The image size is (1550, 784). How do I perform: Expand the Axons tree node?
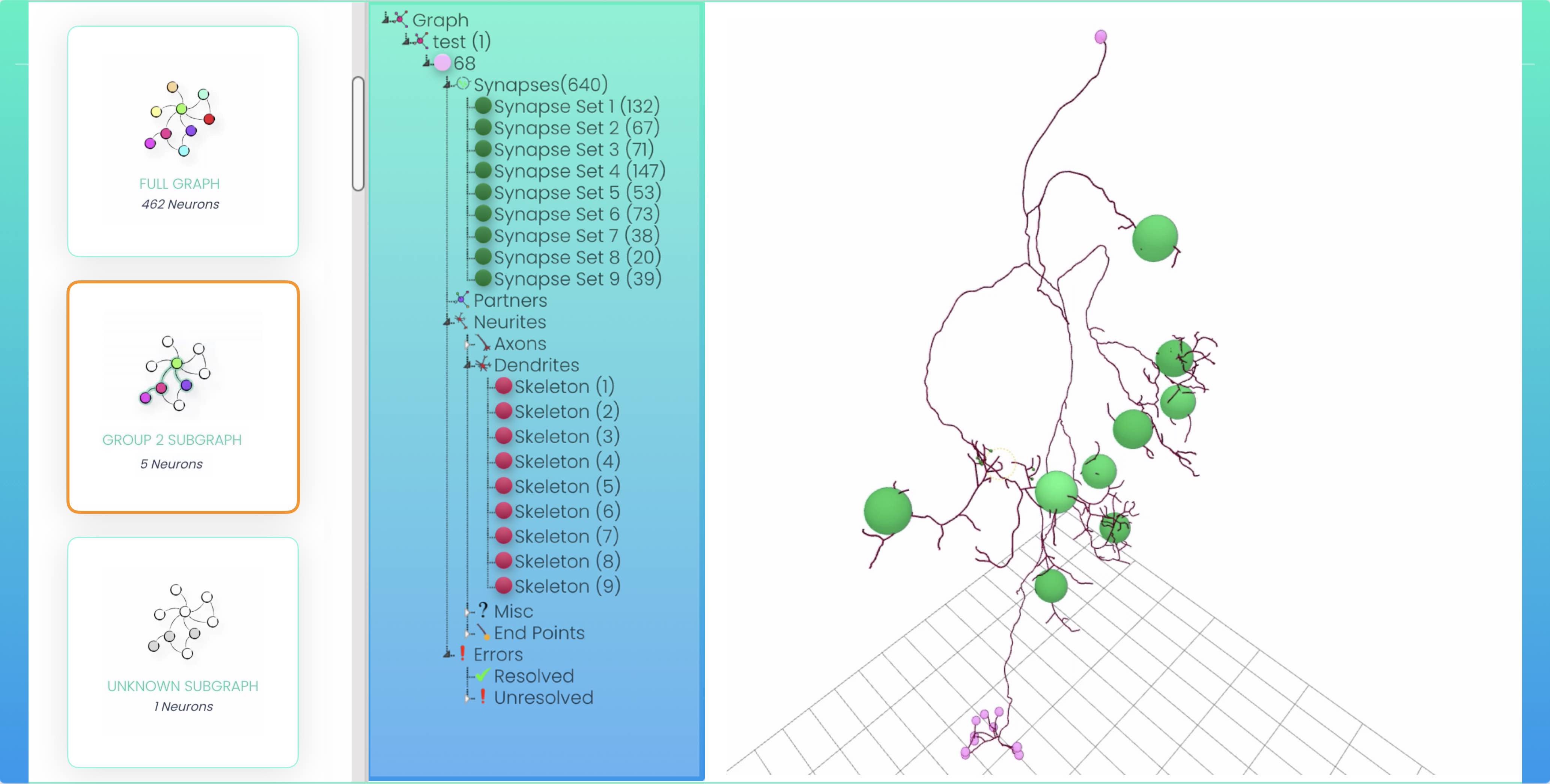[468, 344]
